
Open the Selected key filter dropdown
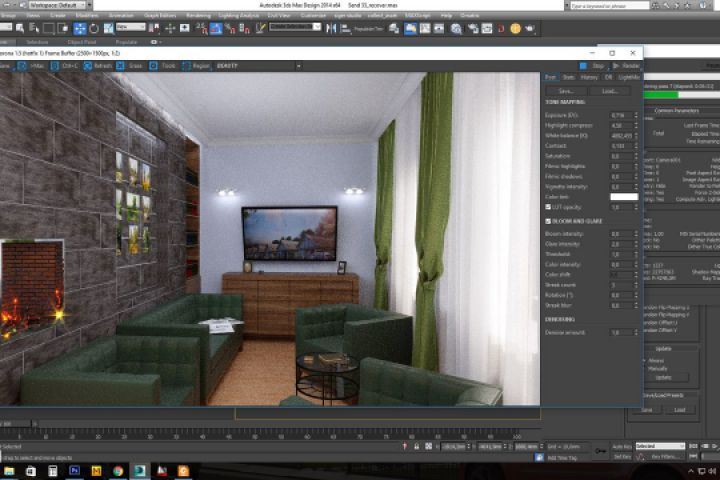tap(660, 446)
